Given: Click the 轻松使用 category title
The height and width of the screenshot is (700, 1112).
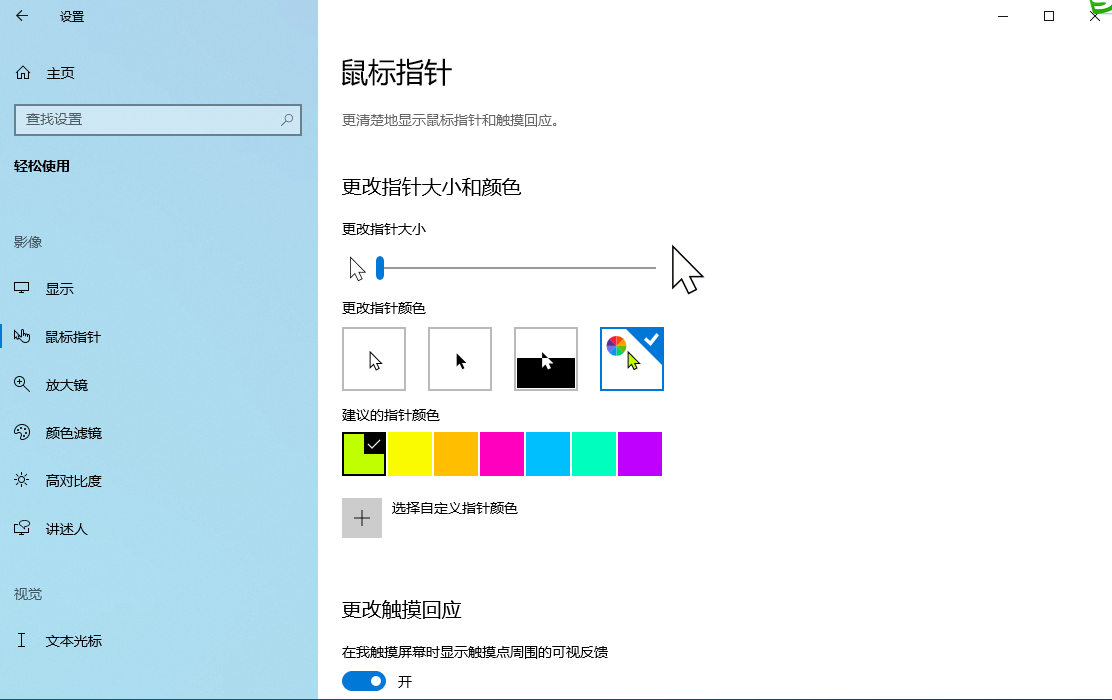Looking at the screenshot, I should pyautogui.click(x=42, y=167).
